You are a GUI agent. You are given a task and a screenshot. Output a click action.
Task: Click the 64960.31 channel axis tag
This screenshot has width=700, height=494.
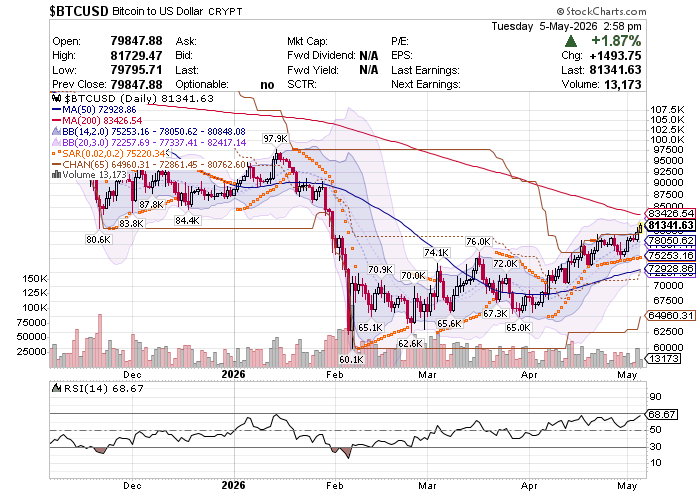click(671, 315)
